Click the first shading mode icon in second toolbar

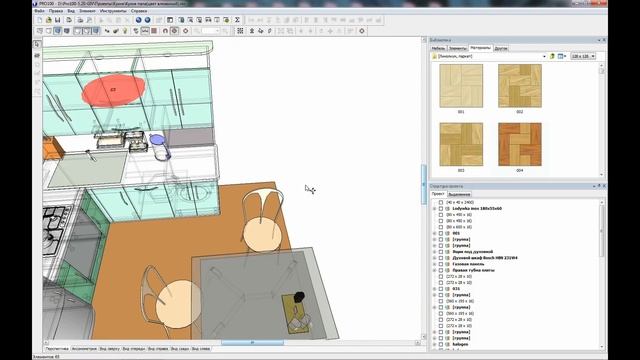40,31
